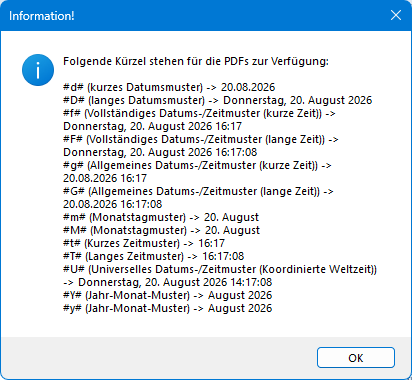Click the '#f# (Vollständiges Datums-/Zeitmuster (kurze Zeit))' line
The image size is (412, 380).
199,113
